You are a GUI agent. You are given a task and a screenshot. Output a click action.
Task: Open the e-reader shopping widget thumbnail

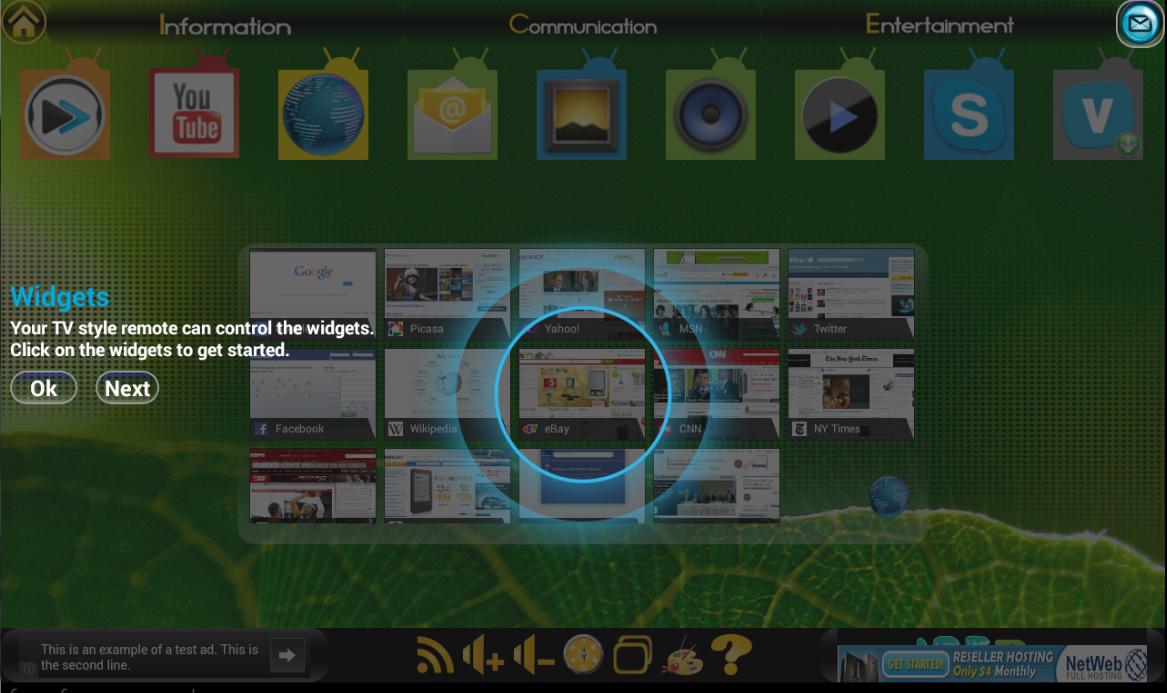(x=447, y=486)
